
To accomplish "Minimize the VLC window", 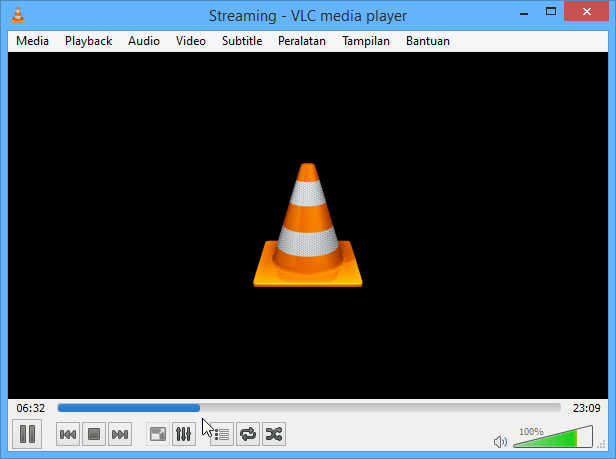I will point(524,13).
